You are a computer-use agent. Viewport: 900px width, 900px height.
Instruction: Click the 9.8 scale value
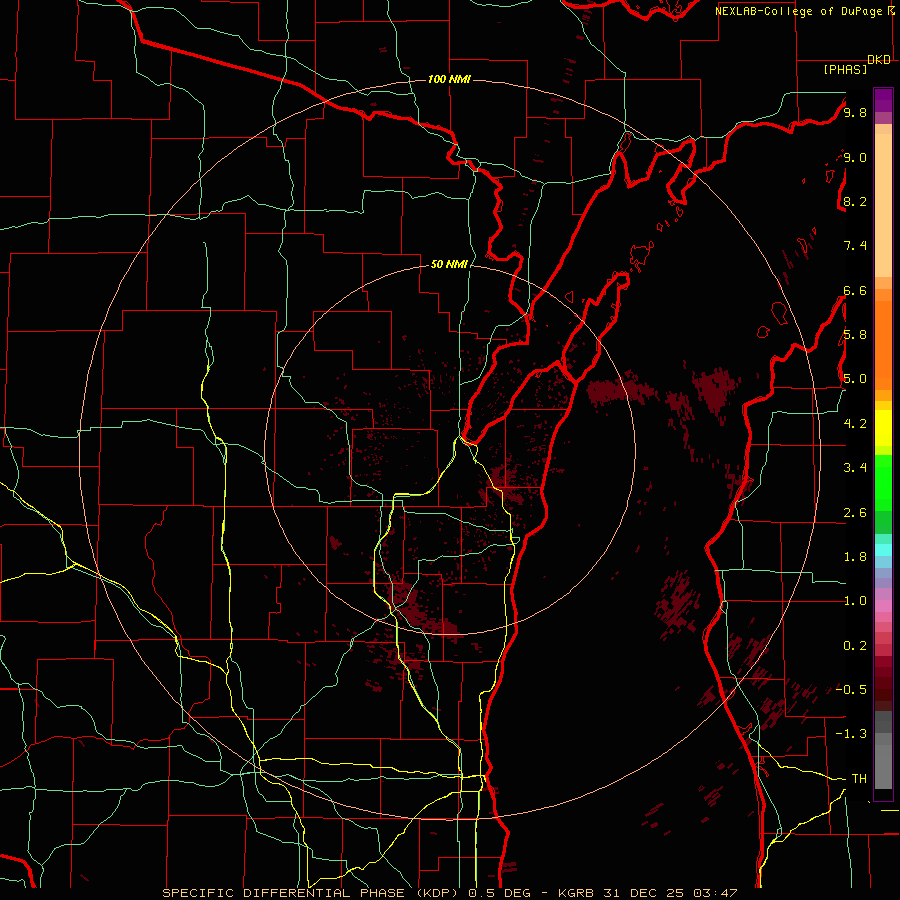click(x=855, y=112)
